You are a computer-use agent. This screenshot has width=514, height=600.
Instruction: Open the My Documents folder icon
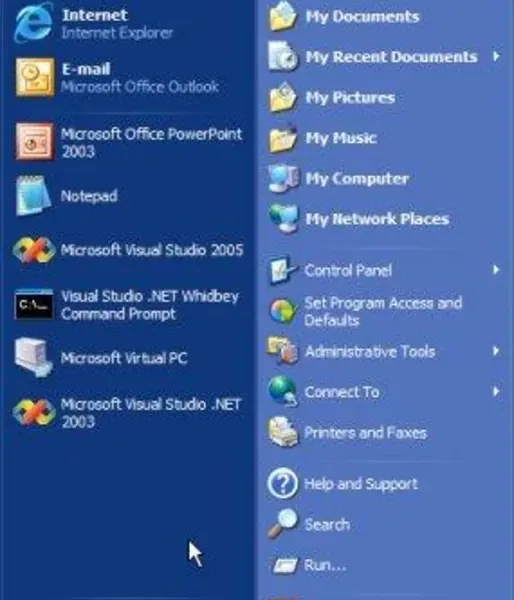(283, 16)
